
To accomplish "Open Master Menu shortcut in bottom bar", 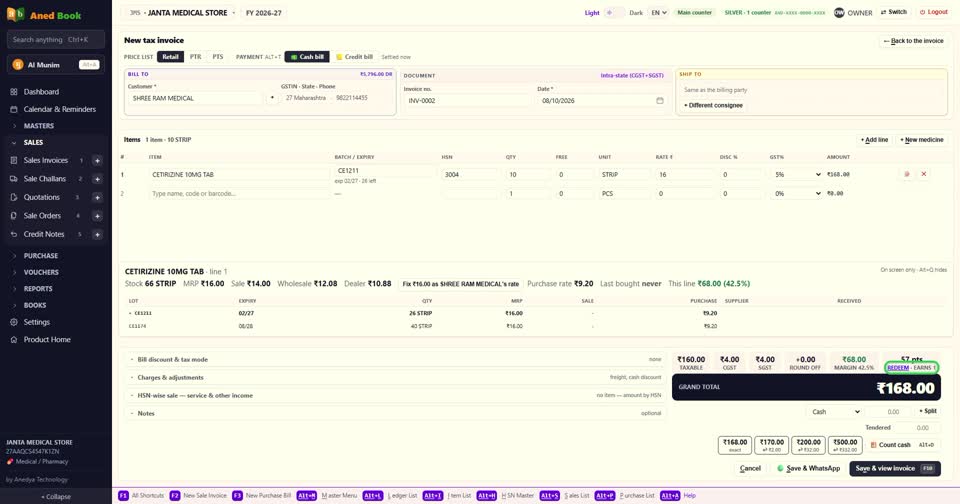I will click(328, 496).
